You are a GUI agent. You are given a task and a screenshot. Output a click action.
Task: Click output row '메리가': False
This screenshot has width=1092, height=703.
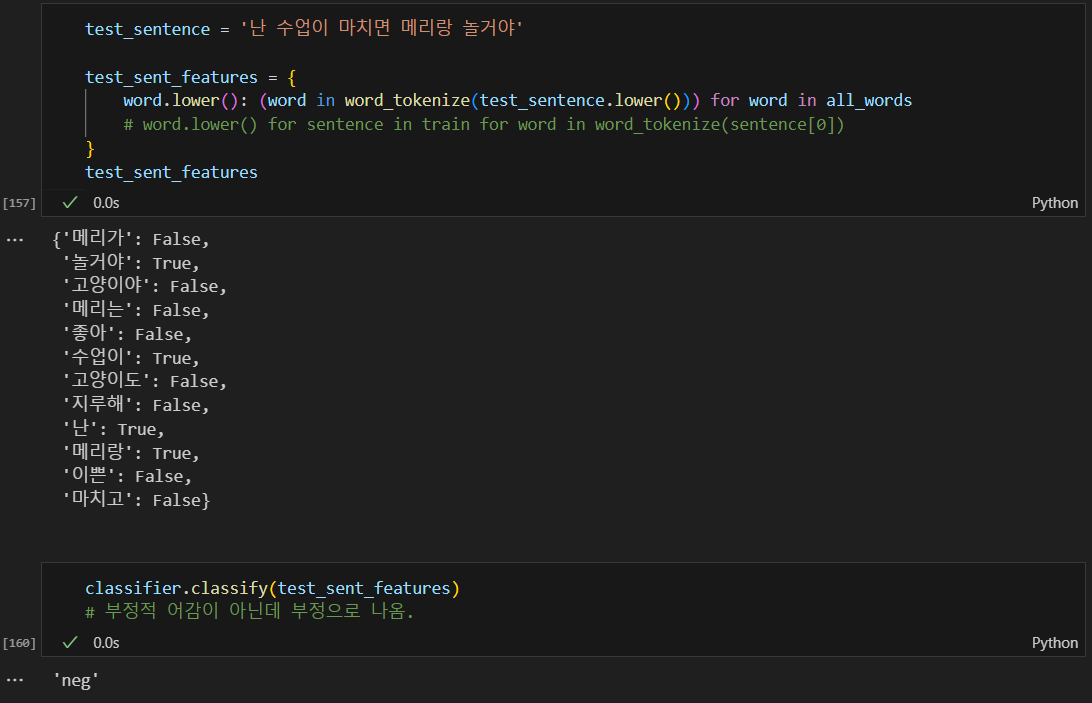point(131,239)
